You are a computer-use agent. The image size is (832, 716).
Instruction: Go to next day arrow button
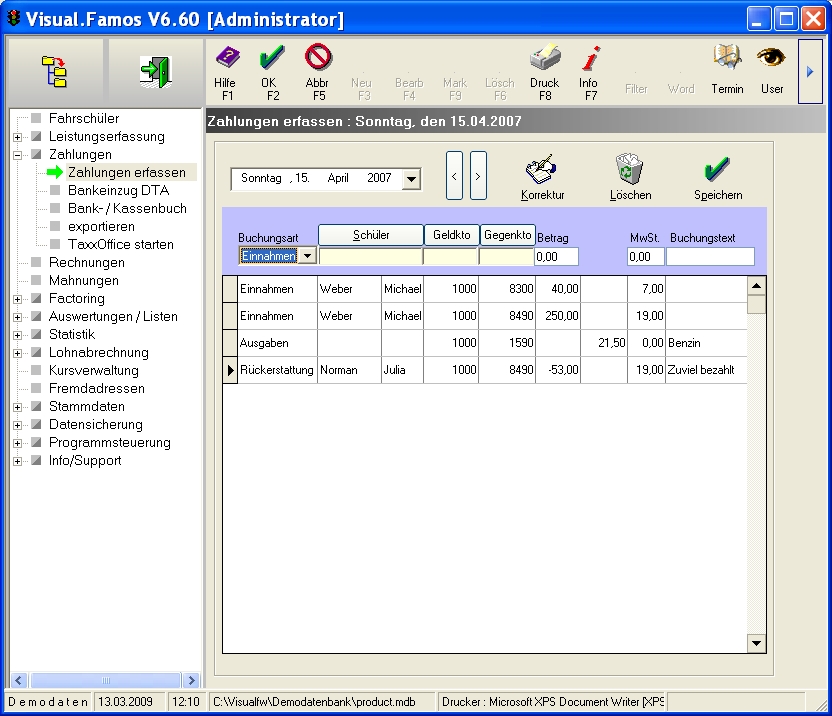478,177
